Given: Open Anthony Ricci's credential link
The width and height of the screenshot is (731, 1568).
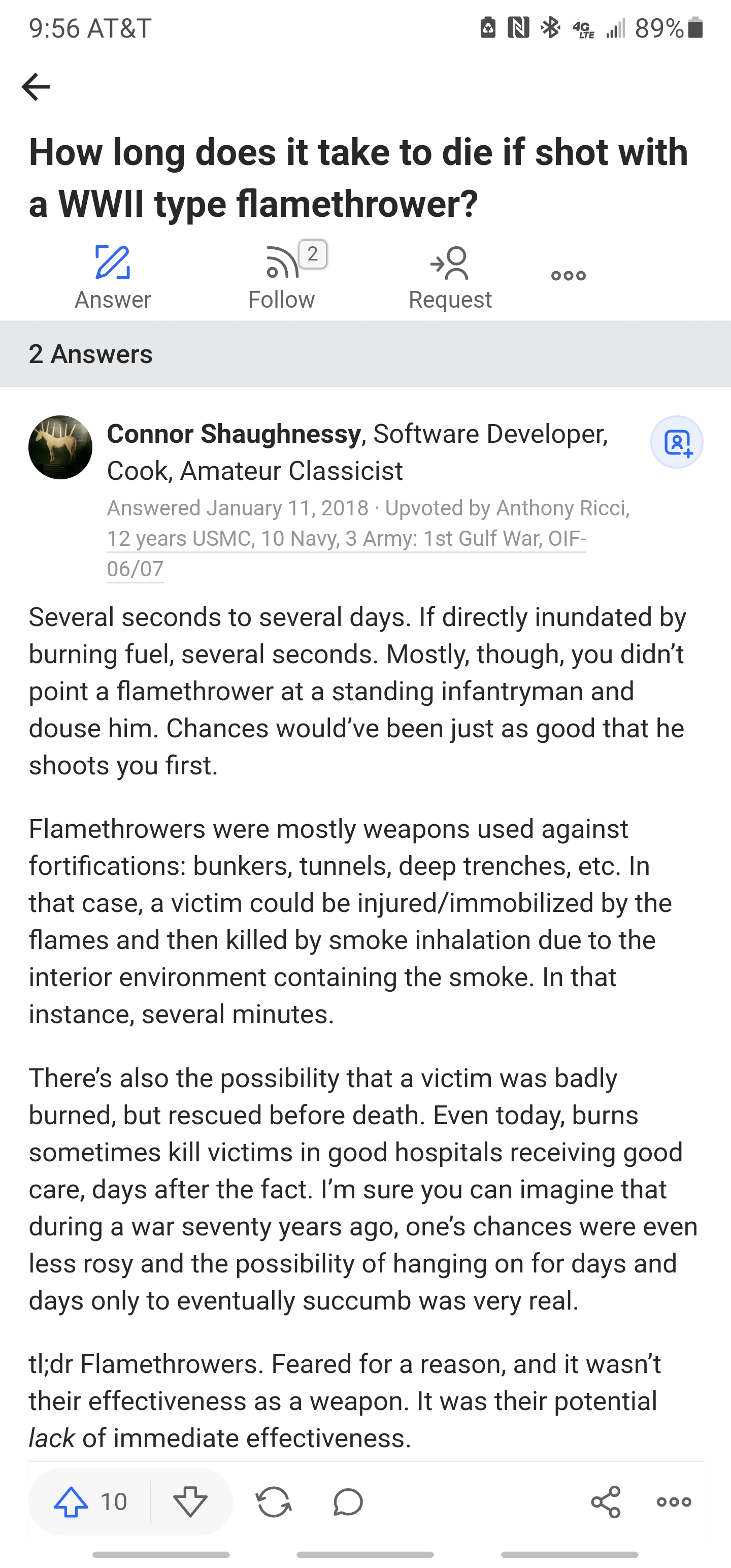Looking at the screenshot, I should point(346,539).
